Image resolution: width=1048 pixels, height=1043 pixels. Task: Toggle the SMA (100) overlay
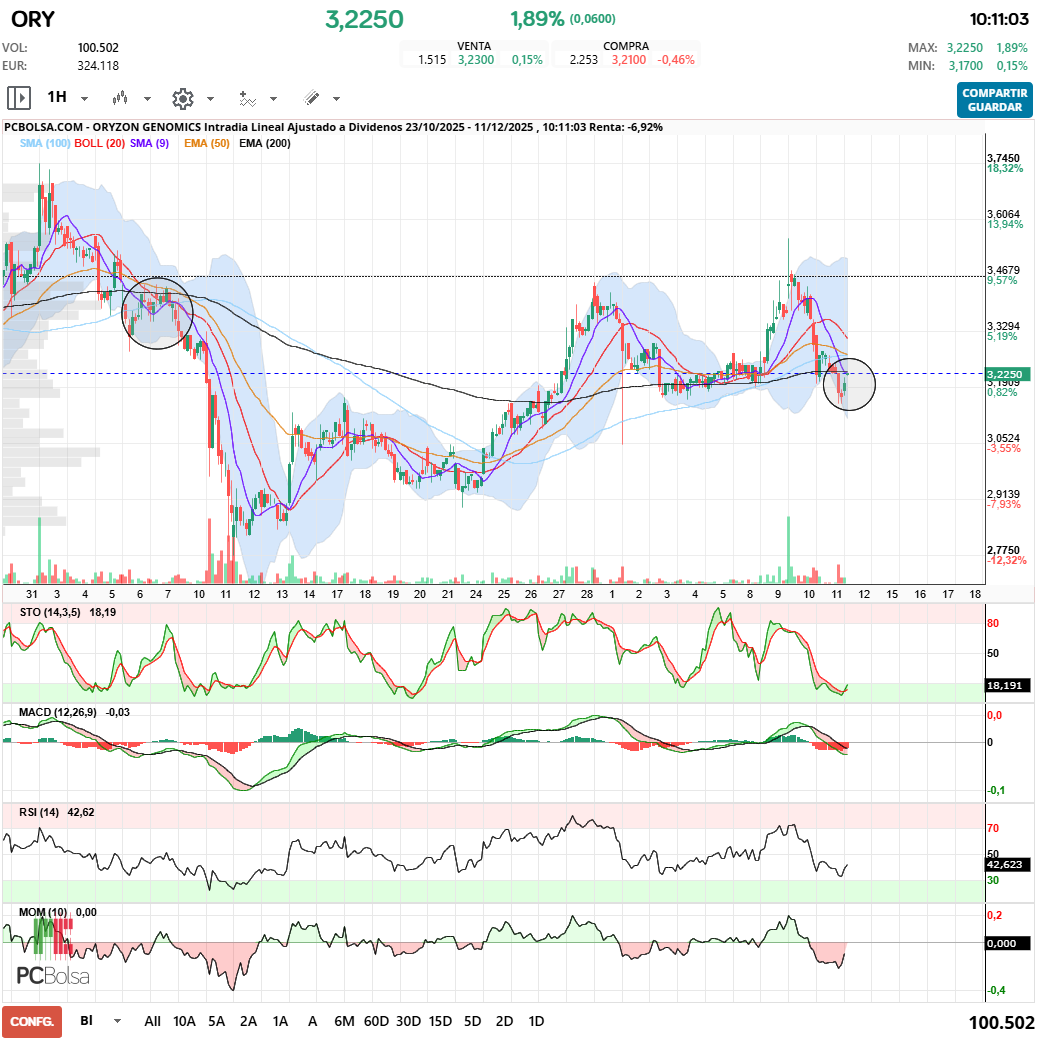(x=45, y=144)
